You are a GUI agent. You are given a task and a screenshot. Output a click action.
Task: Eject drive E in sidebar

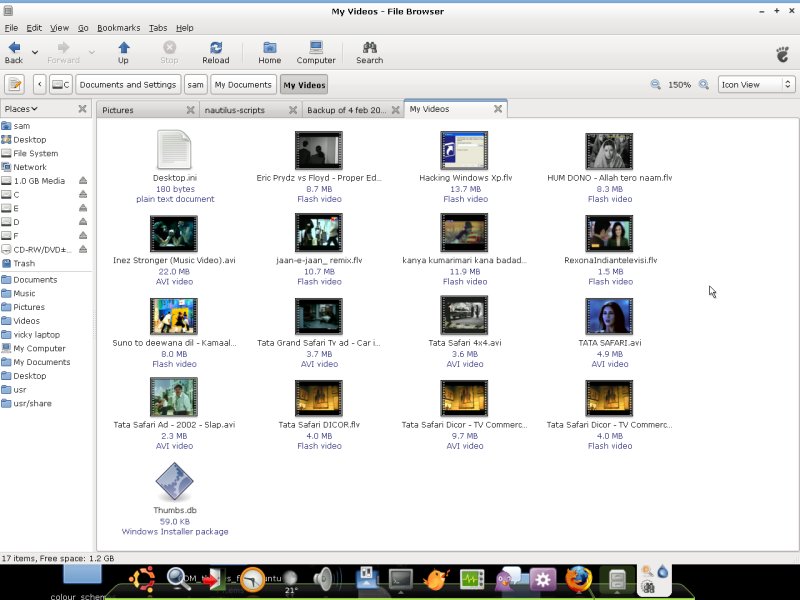click(83, 208)
